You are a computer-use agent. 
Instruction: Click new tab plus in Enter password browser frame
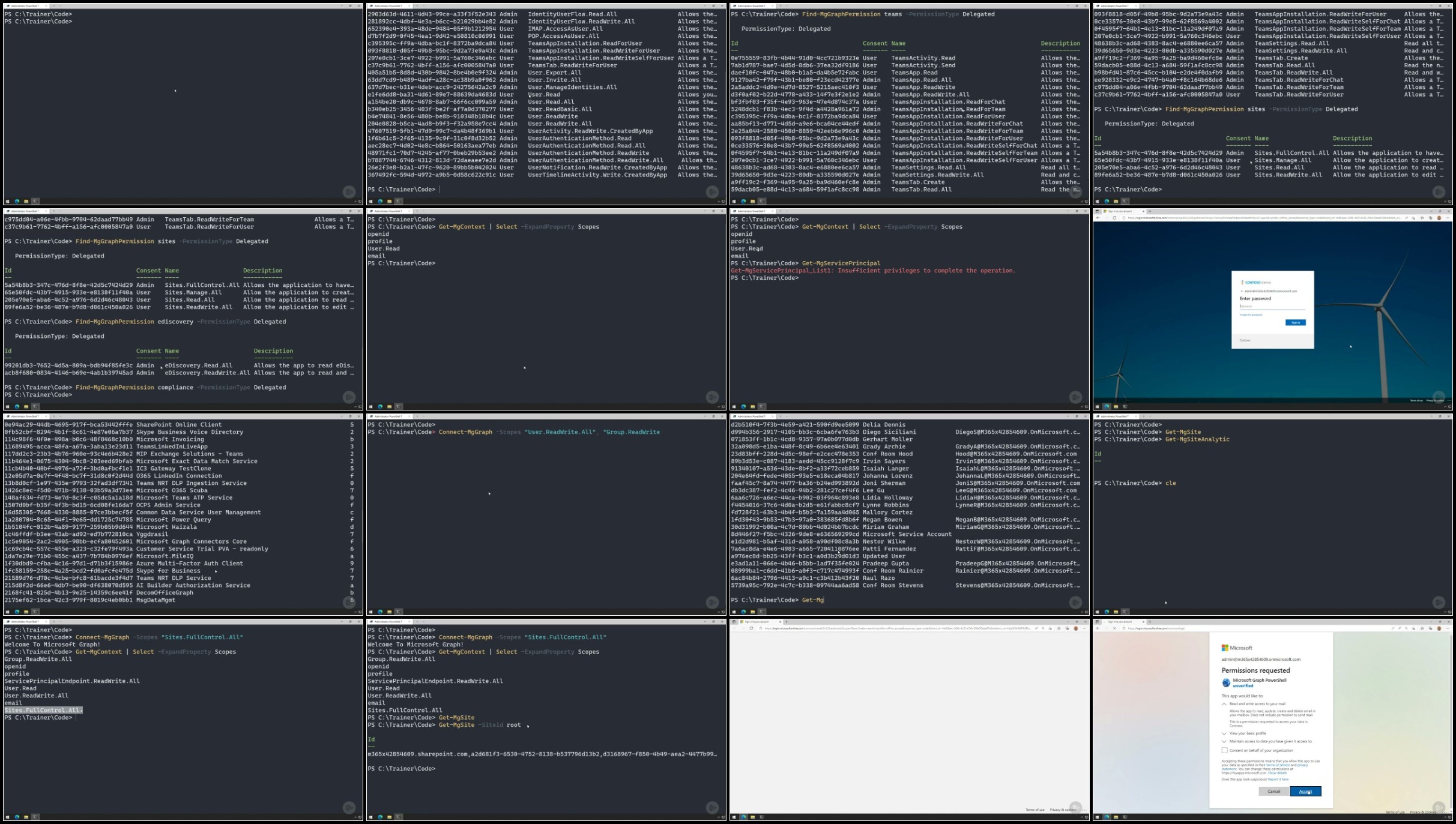click(x=1150, y=211)
